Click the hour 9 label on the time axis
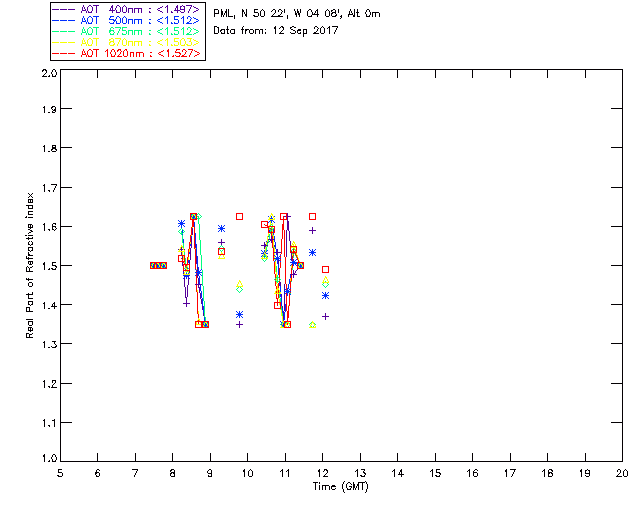 210,474
